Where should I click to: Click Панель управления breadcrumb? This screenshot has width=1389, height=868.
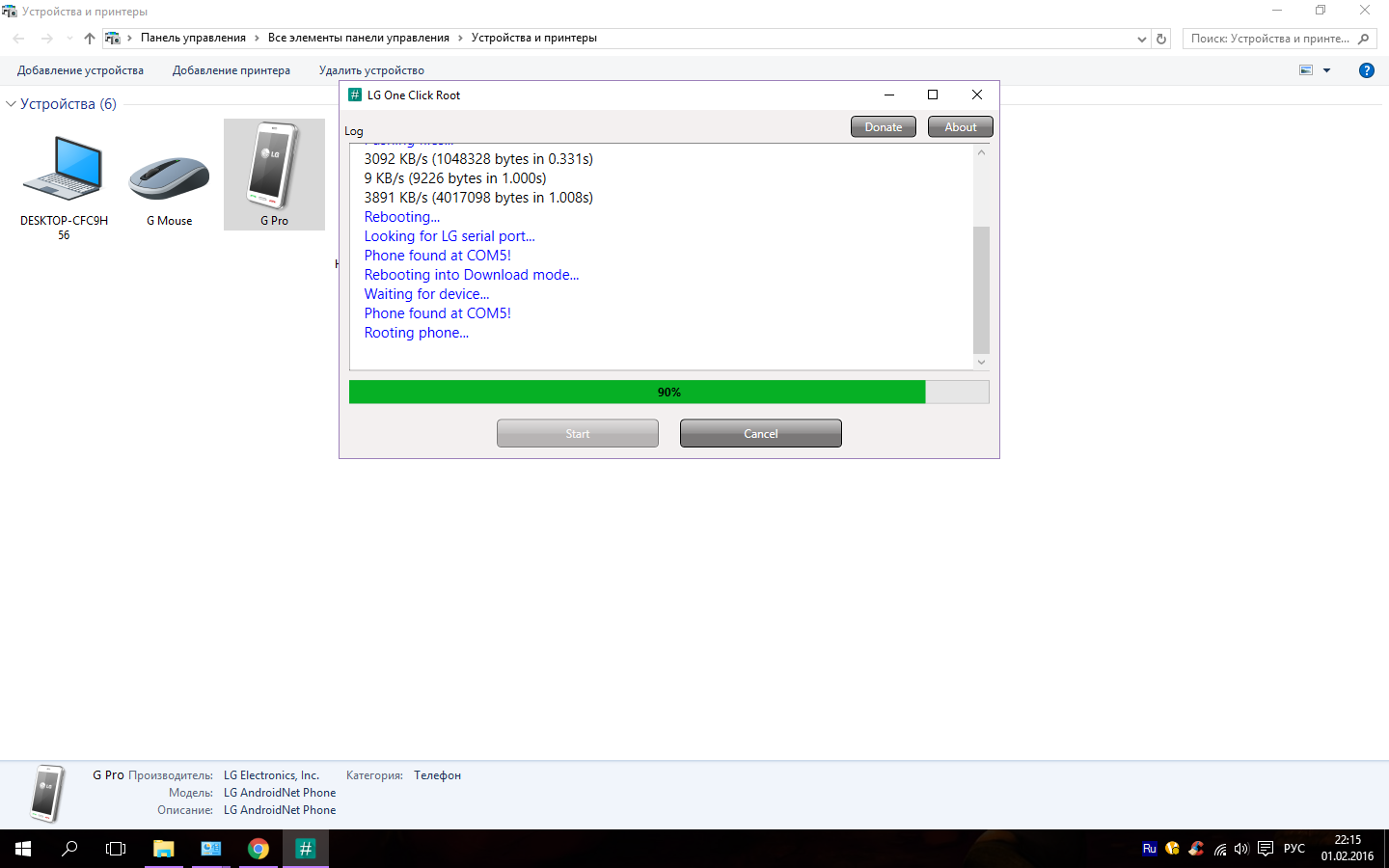[193, 38]
